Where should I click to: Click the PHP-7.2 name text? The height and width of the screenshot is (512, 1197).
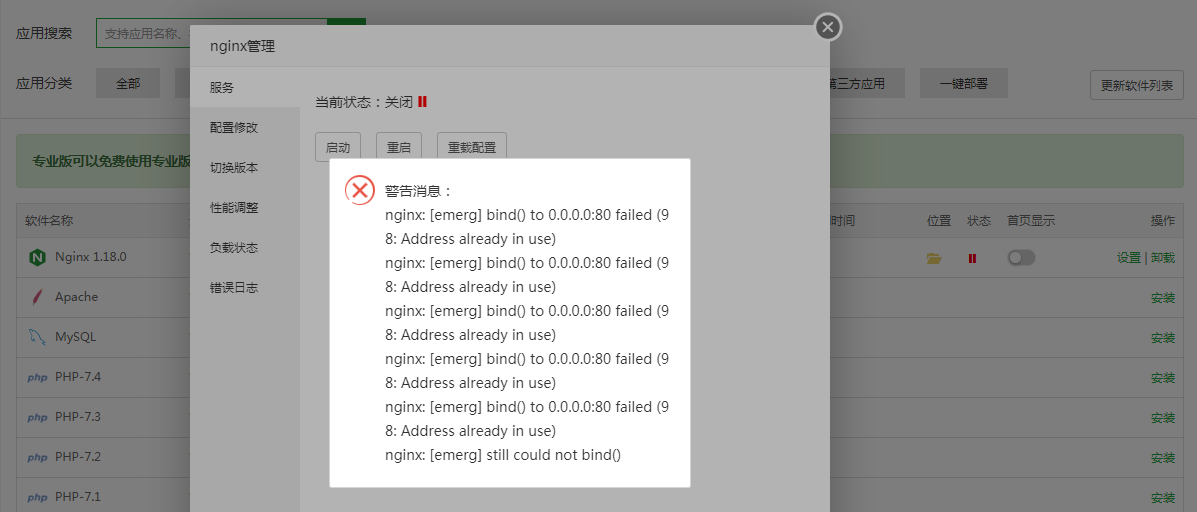78,457
